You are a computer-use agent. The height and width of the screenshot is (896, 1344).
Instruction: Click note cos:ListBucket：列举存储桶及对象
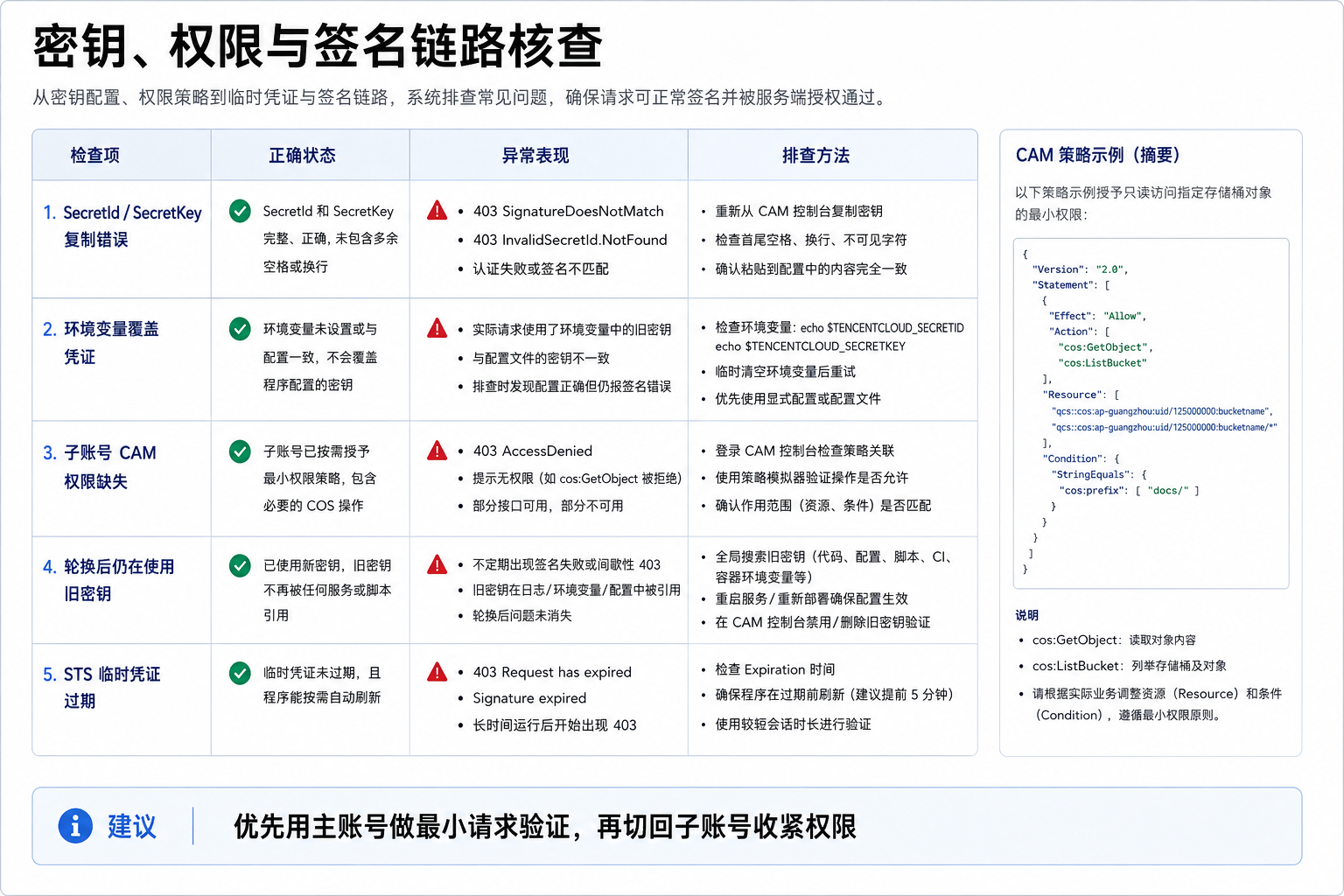1129,666
